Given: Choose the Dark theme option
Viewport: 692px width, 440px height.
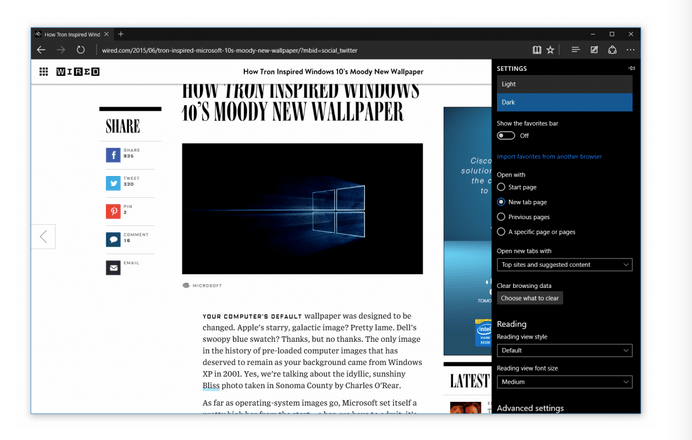Looking at the screenshot, I should click(x=564, y=102).
